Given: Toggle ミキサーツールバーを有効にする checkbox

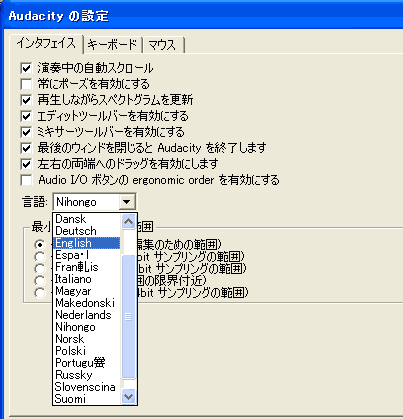Looking at the screenshot, I should pyautogui.click(x=26, y=132).
